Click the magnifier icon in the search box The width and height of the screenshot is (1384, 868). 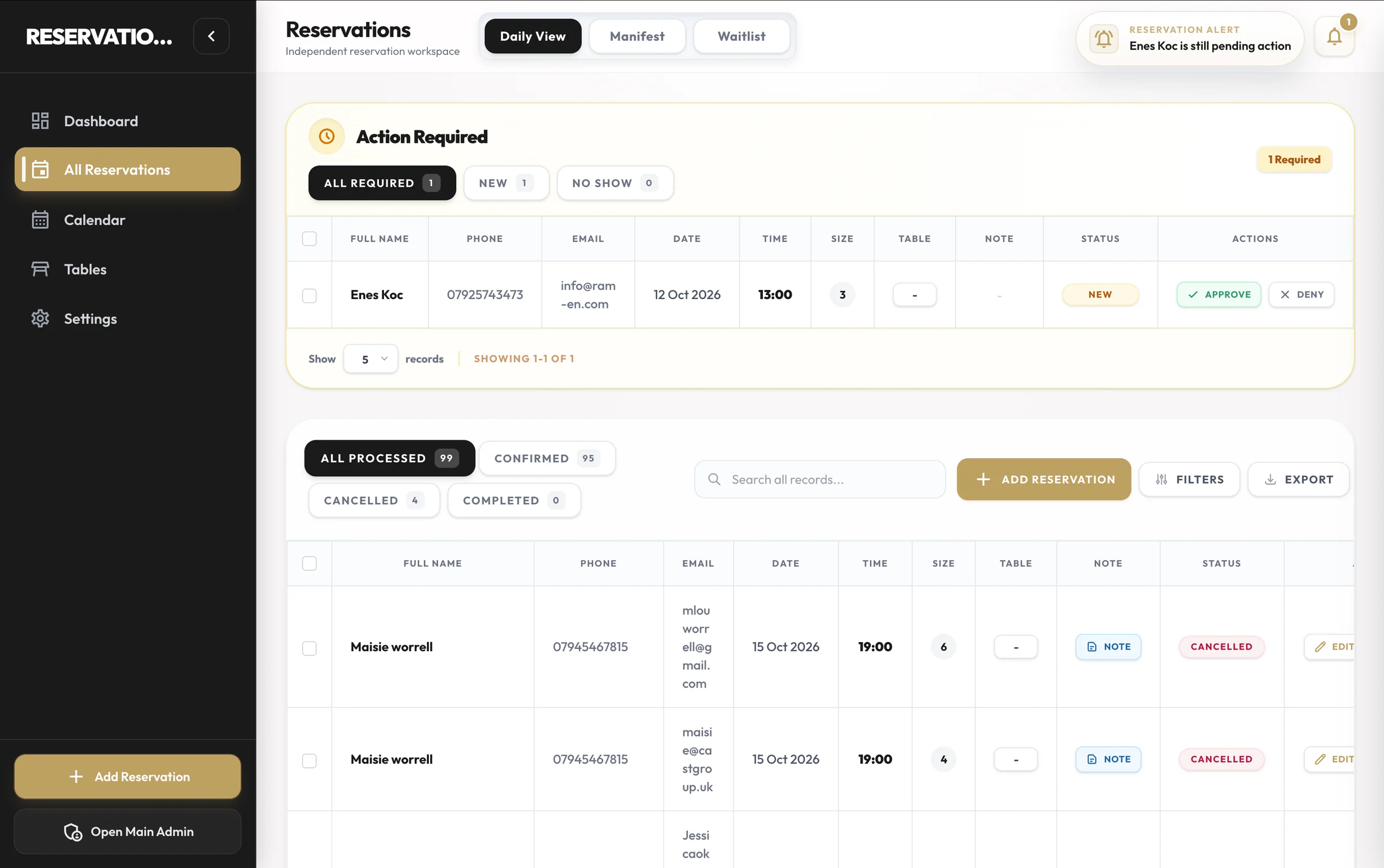tap(714, 480)
